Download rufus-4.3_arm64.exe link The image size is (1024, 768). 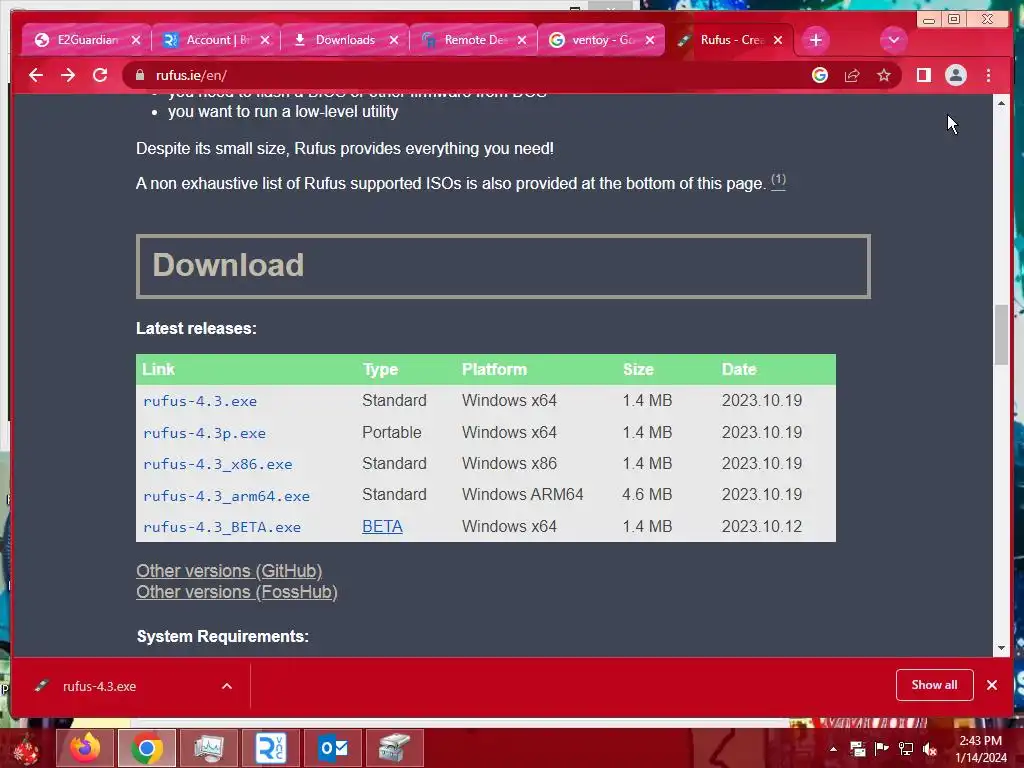(x=226, y=496)
